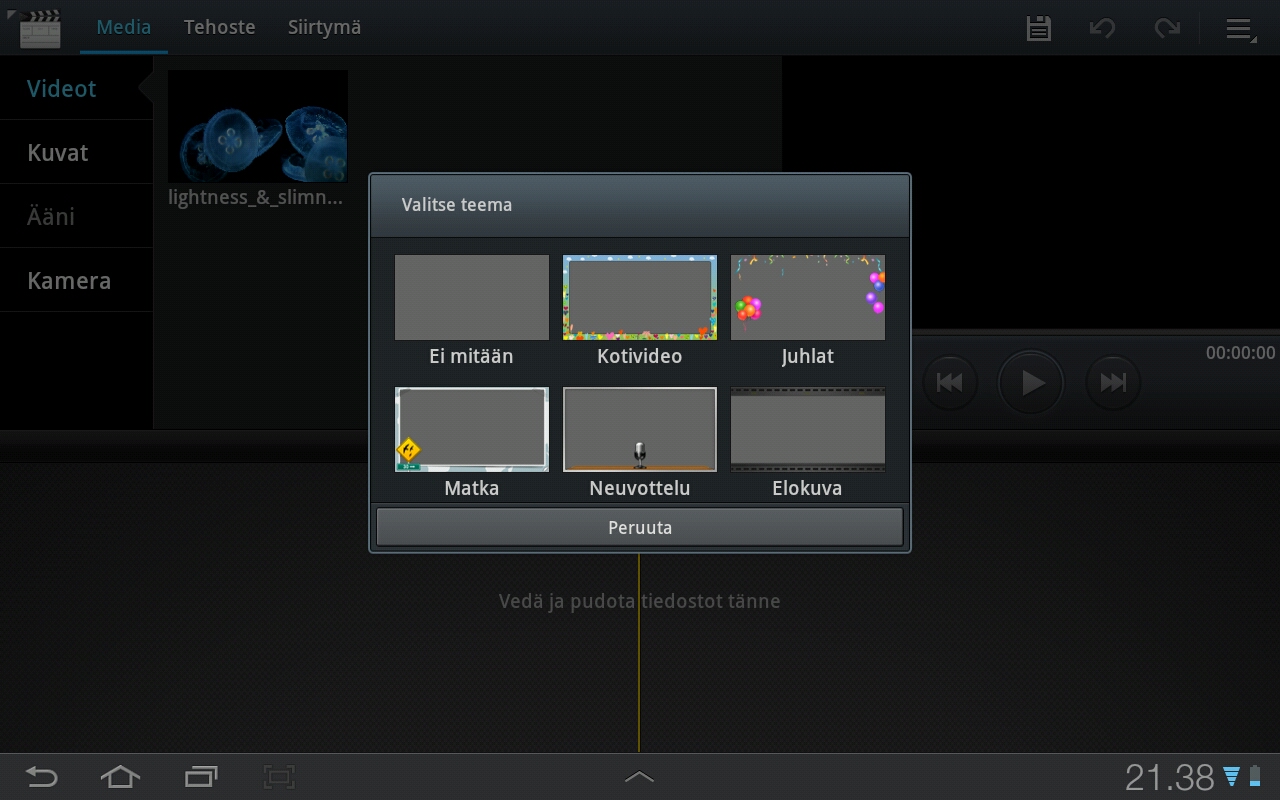Choose the Ei mitään theme option

[x=472, y=298]
